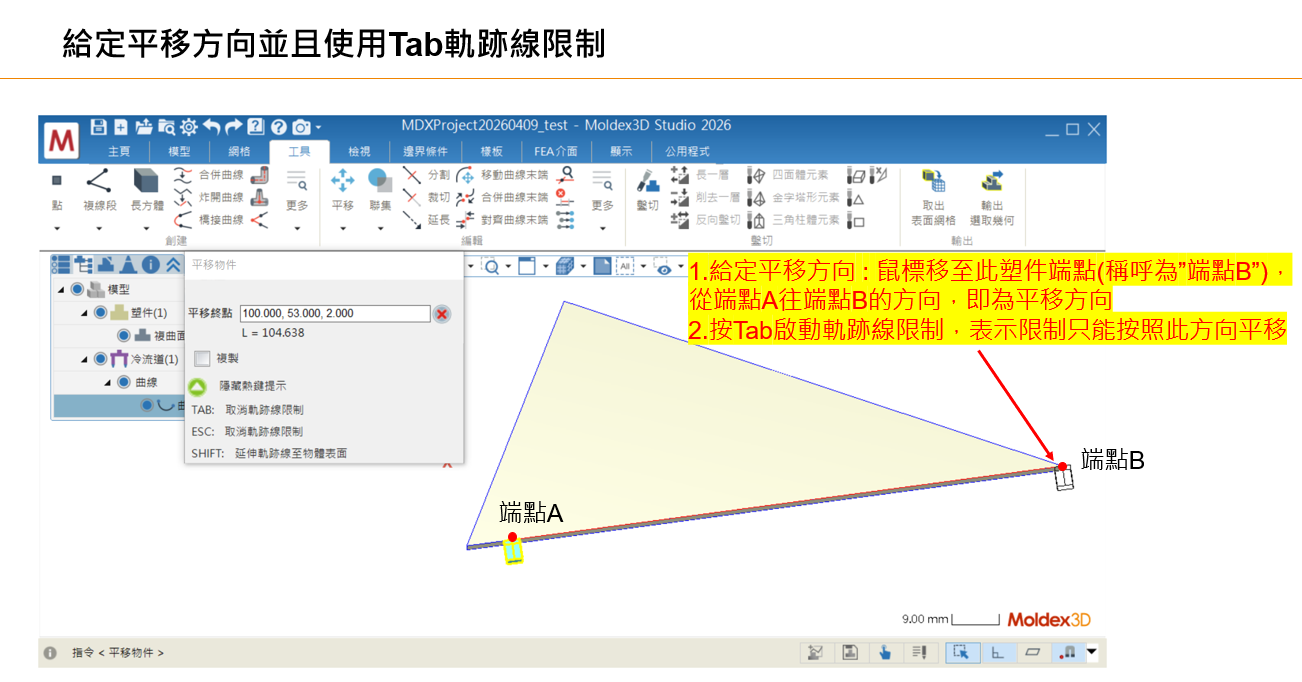The width and height of the screenshot is (1302, 682).
Task: Switch to the 模型 ribbon tab
Action: click(179, 151)
